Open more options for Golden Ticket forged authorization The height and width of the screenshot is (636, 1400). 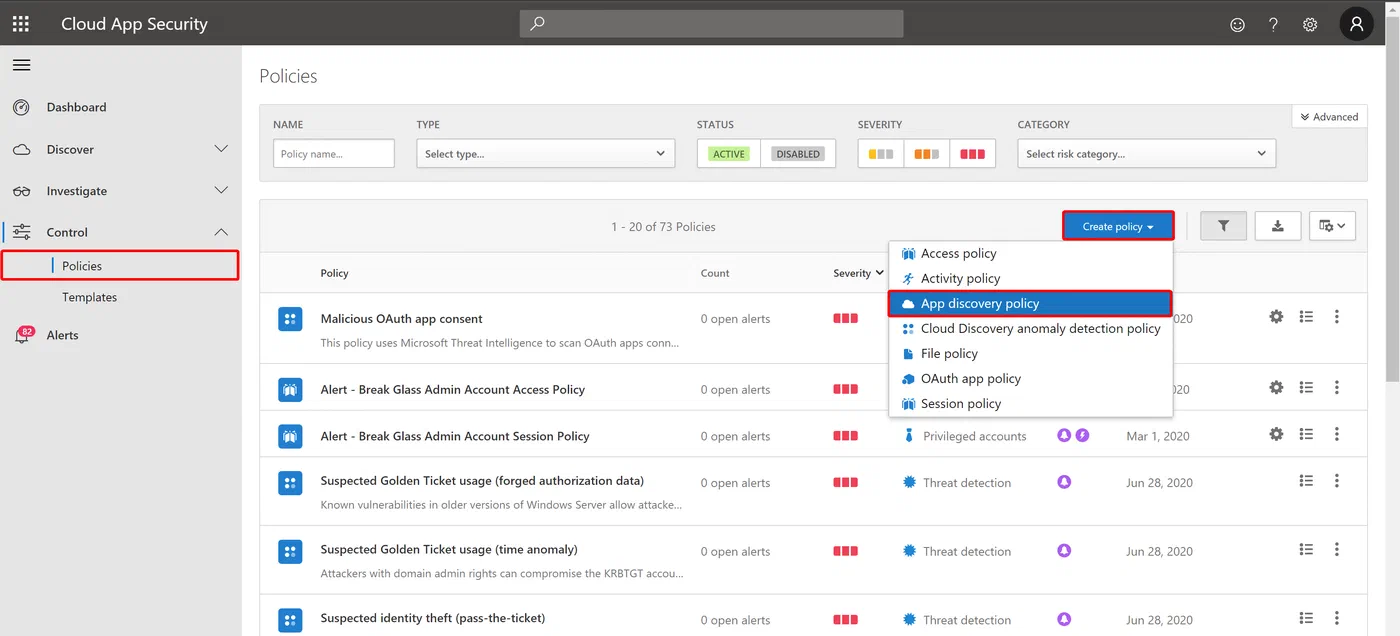(x=1337, y=481)
